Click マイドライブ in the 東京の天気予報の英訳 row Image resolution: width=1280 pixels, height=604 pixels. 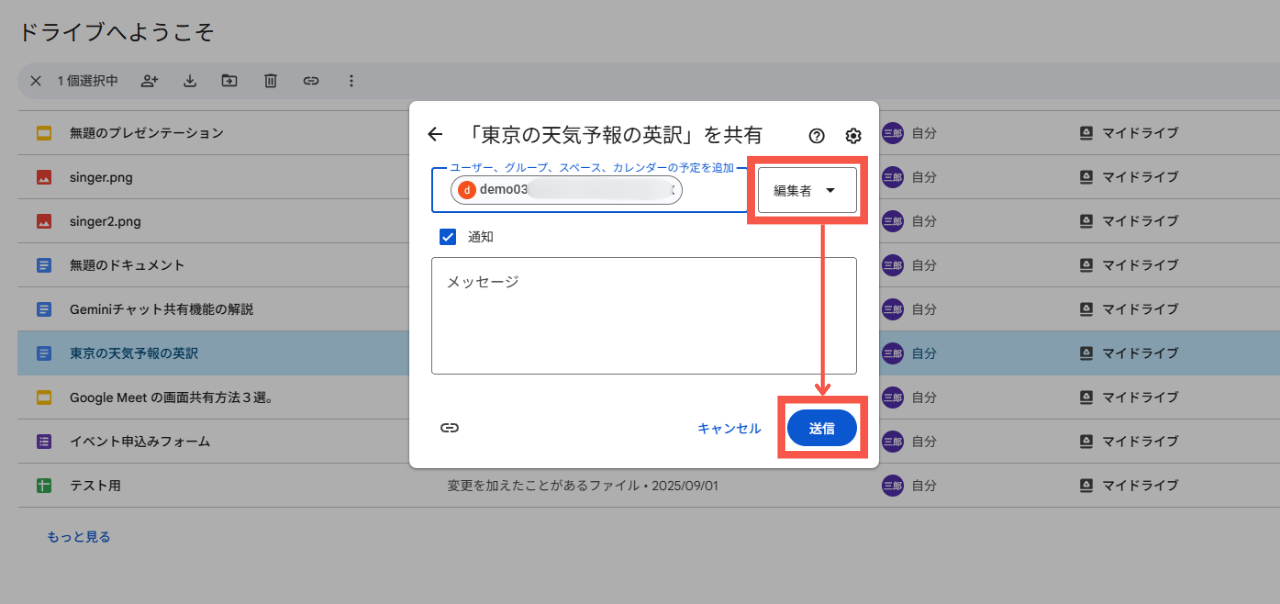(x=1140, y=353)
